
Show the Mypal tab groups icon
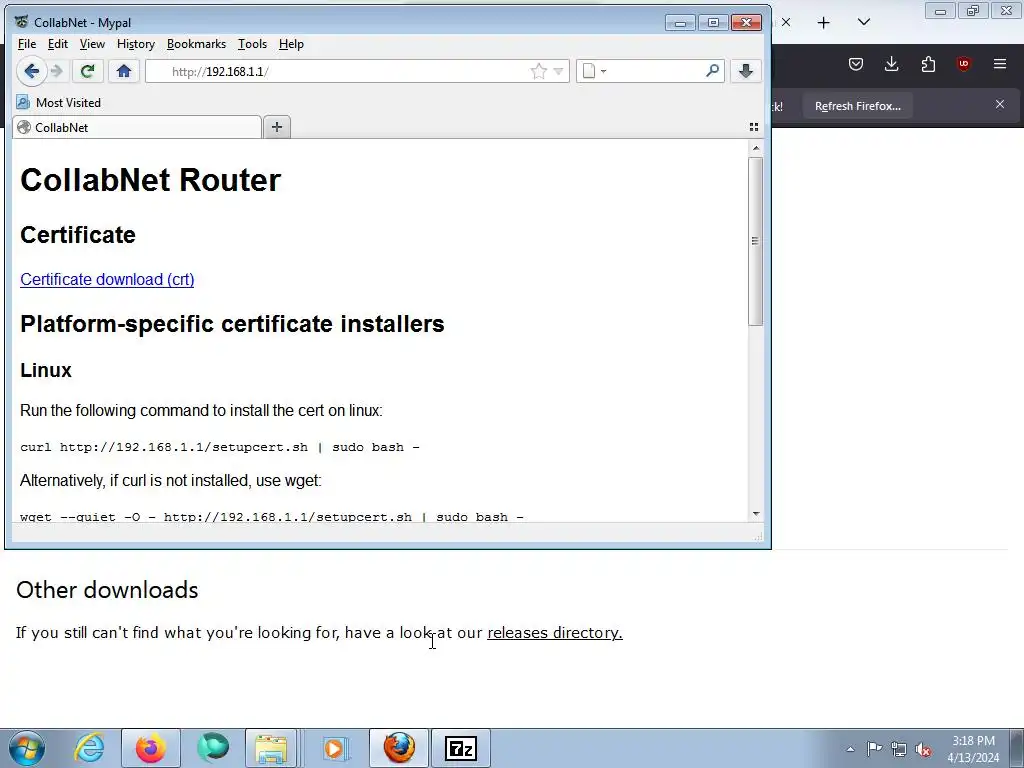tap(754, 127)
